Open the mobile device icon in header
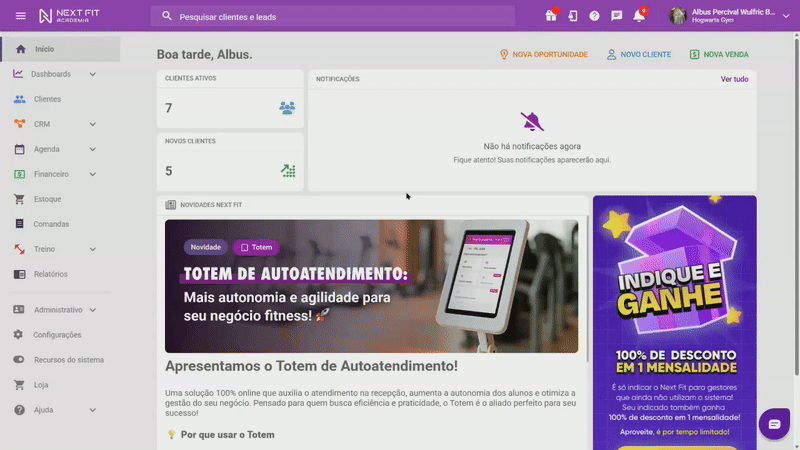Image resolution: width=800 pixels, height=450 pixels. pos(573,16)
